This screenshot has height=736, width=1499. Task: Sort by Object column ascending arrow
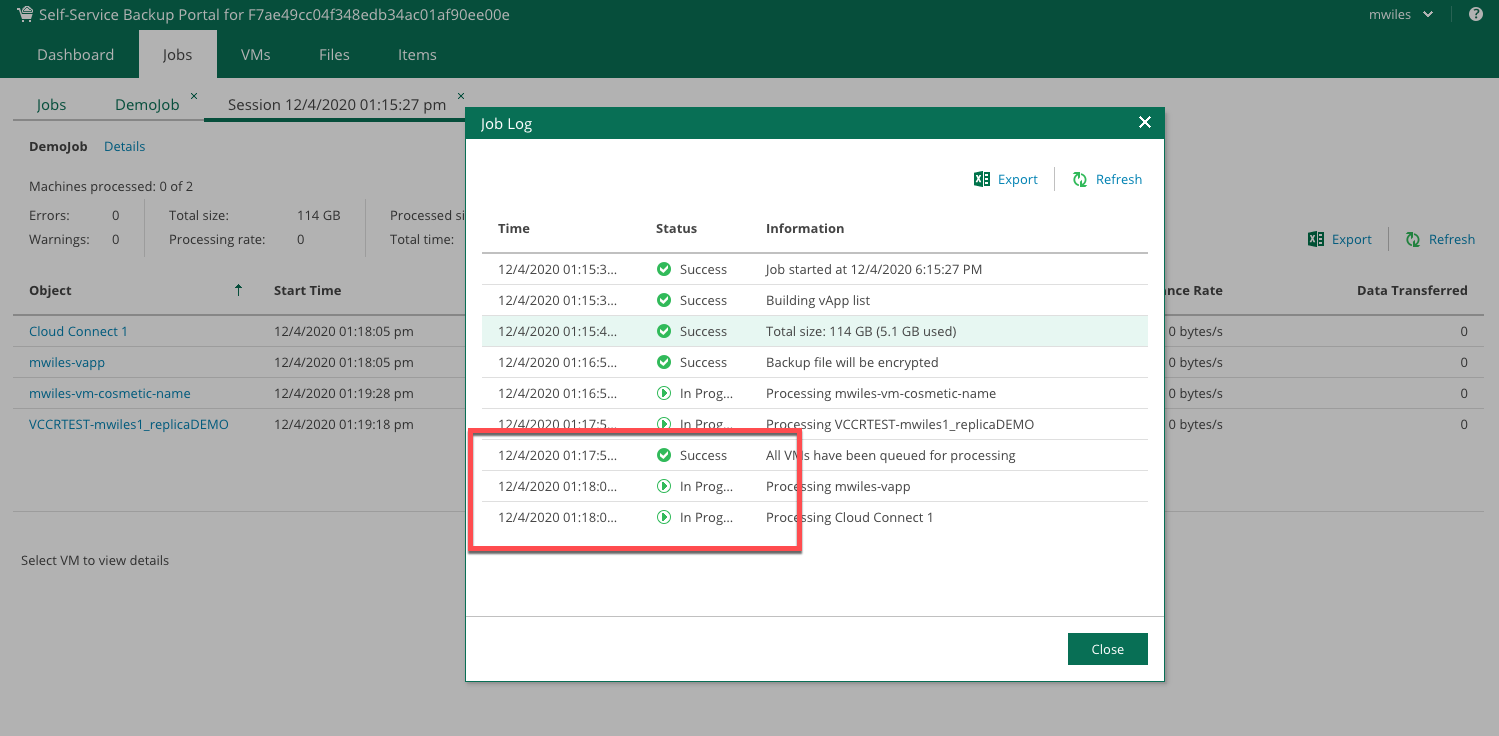tap(238, 290)
